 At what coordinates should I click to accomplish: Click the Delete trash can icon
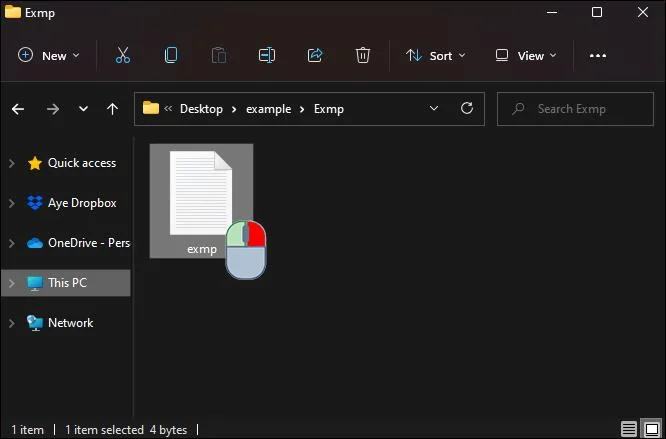pyautogui.click(x=363, y=55)
